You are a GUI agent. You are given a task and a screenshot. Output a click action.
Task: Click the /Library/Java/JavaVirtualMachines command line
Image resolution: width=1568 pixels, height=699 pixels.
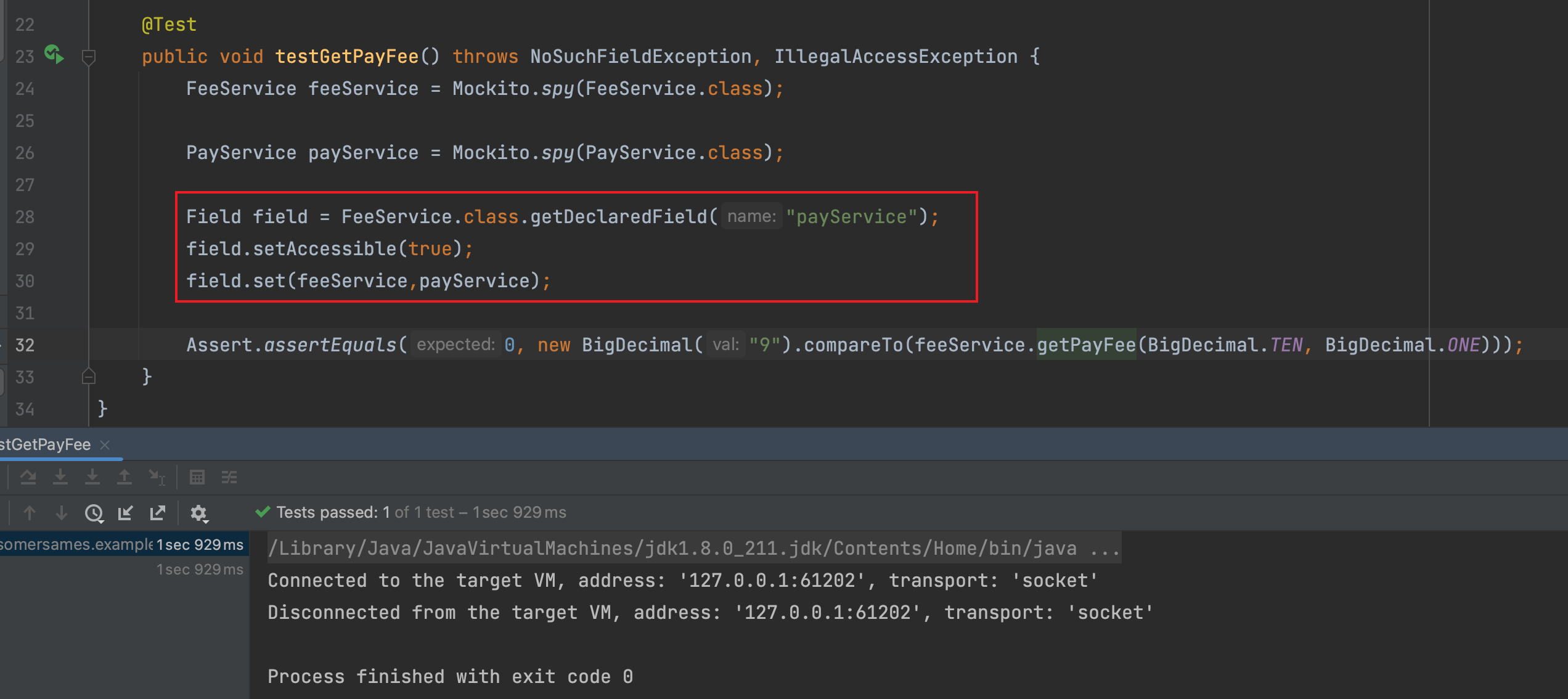pyautogui.click(x=694, y=548)
